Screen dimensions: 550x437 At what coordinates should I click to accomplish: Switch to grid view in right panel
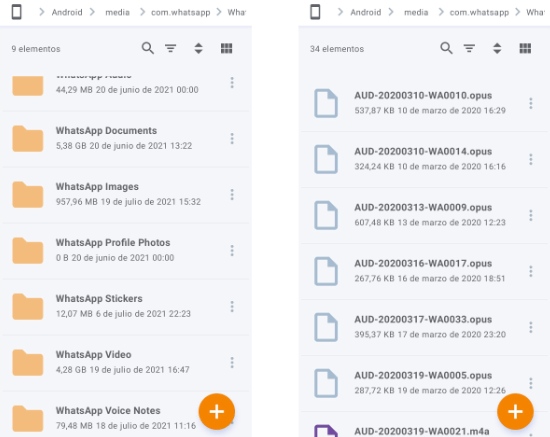tap(525, 48)
